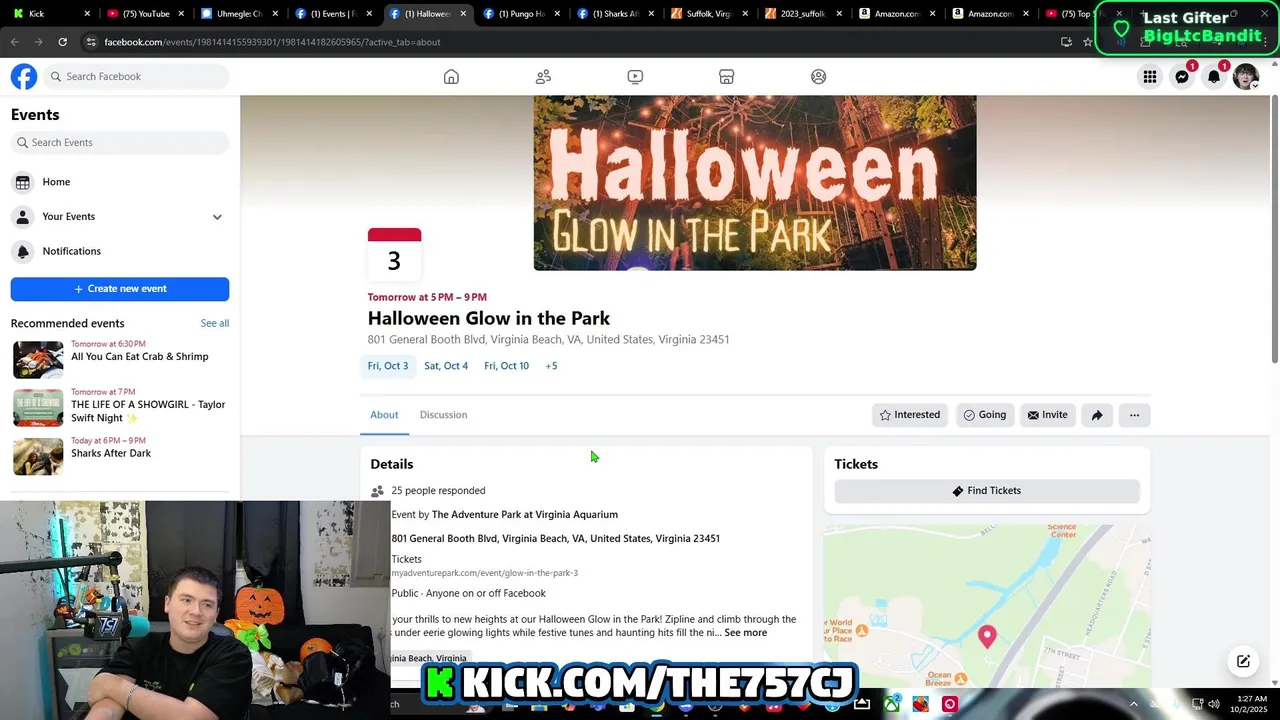Open Notifications in Events sidebar

tap(120, 251)
